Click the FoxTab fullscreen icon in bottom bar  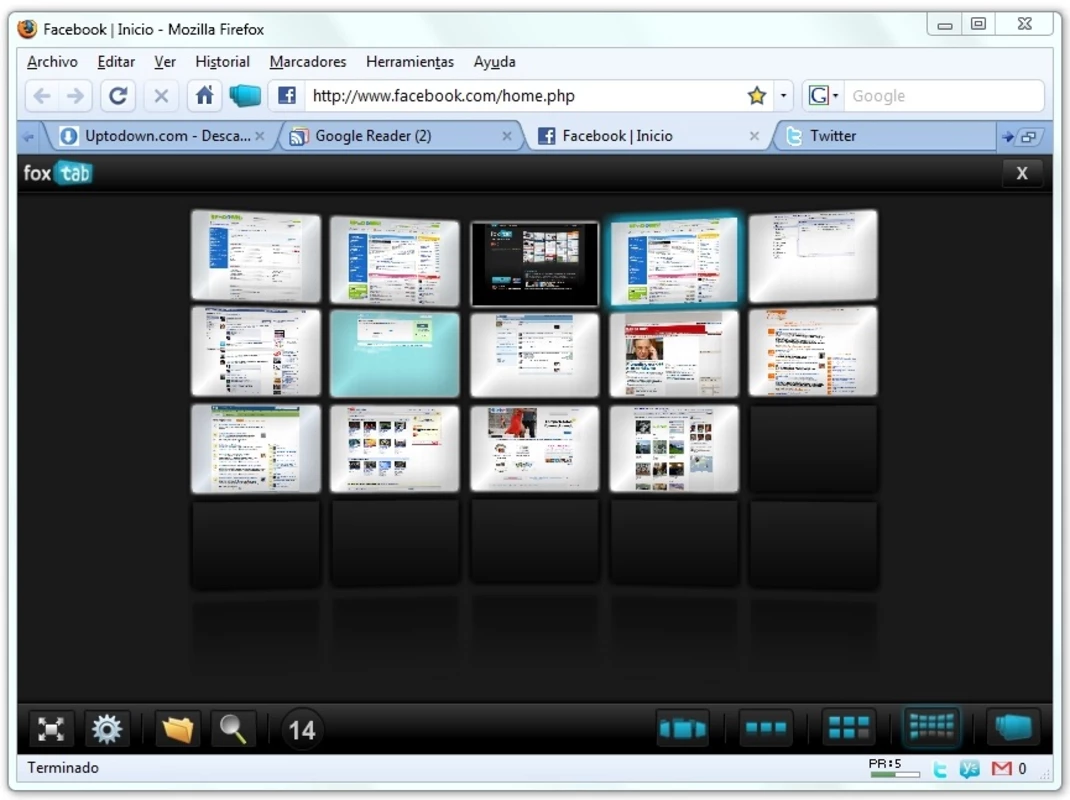(x=51, y=729)
